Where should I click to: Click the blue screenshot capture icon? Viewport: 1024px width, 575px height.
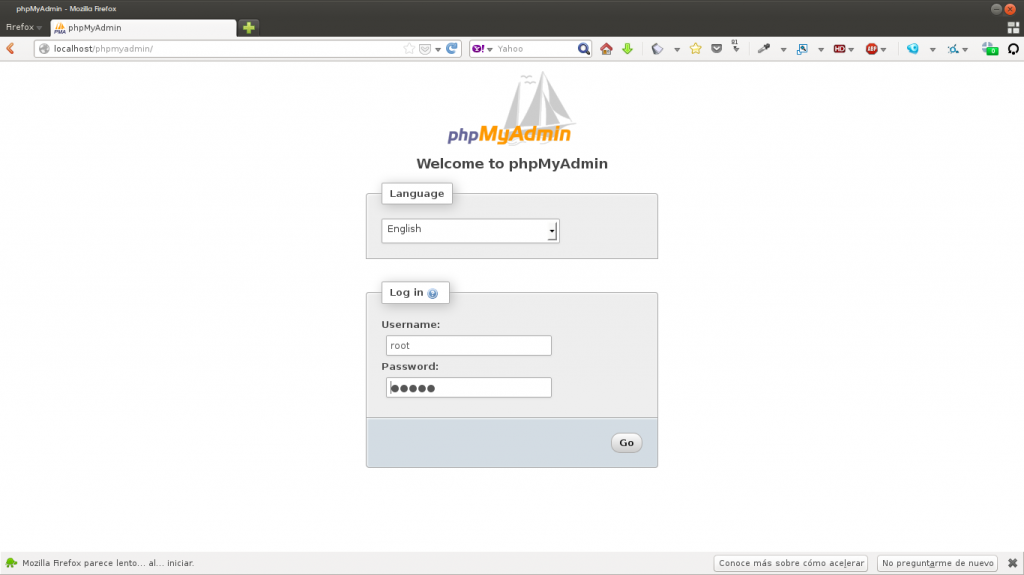(x=802, y=49)
